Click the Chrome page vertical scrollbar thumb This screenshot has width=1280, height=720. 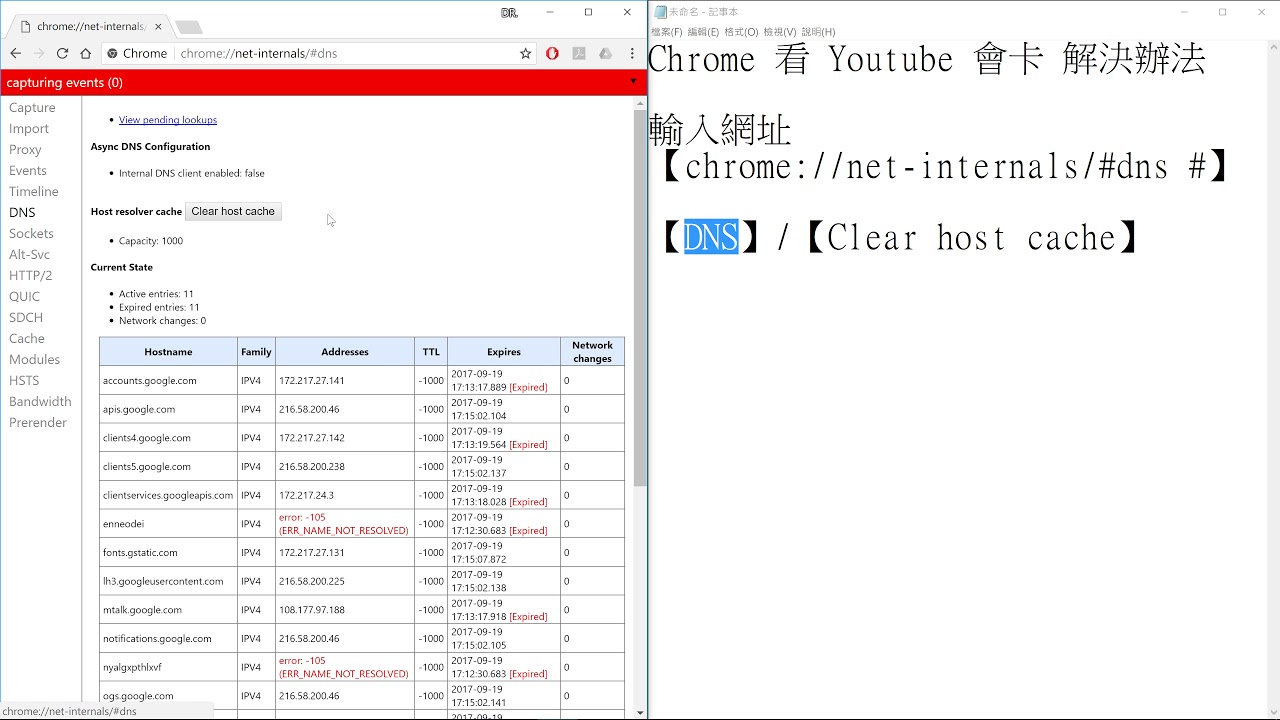pyautogui.click(x=640, y=300)
